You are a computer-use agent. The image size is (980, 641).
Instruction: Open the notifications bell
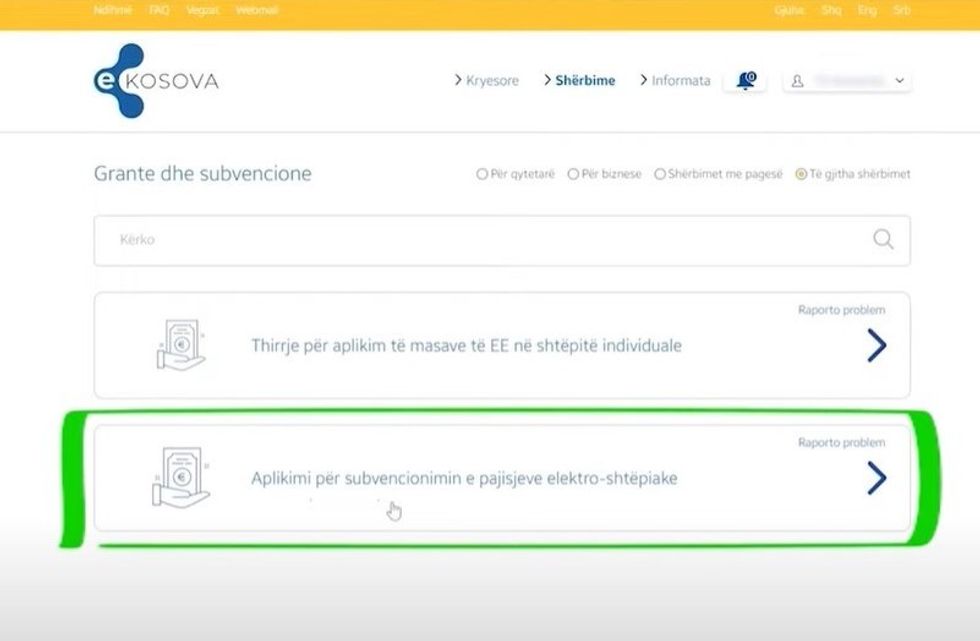[746, 81]
